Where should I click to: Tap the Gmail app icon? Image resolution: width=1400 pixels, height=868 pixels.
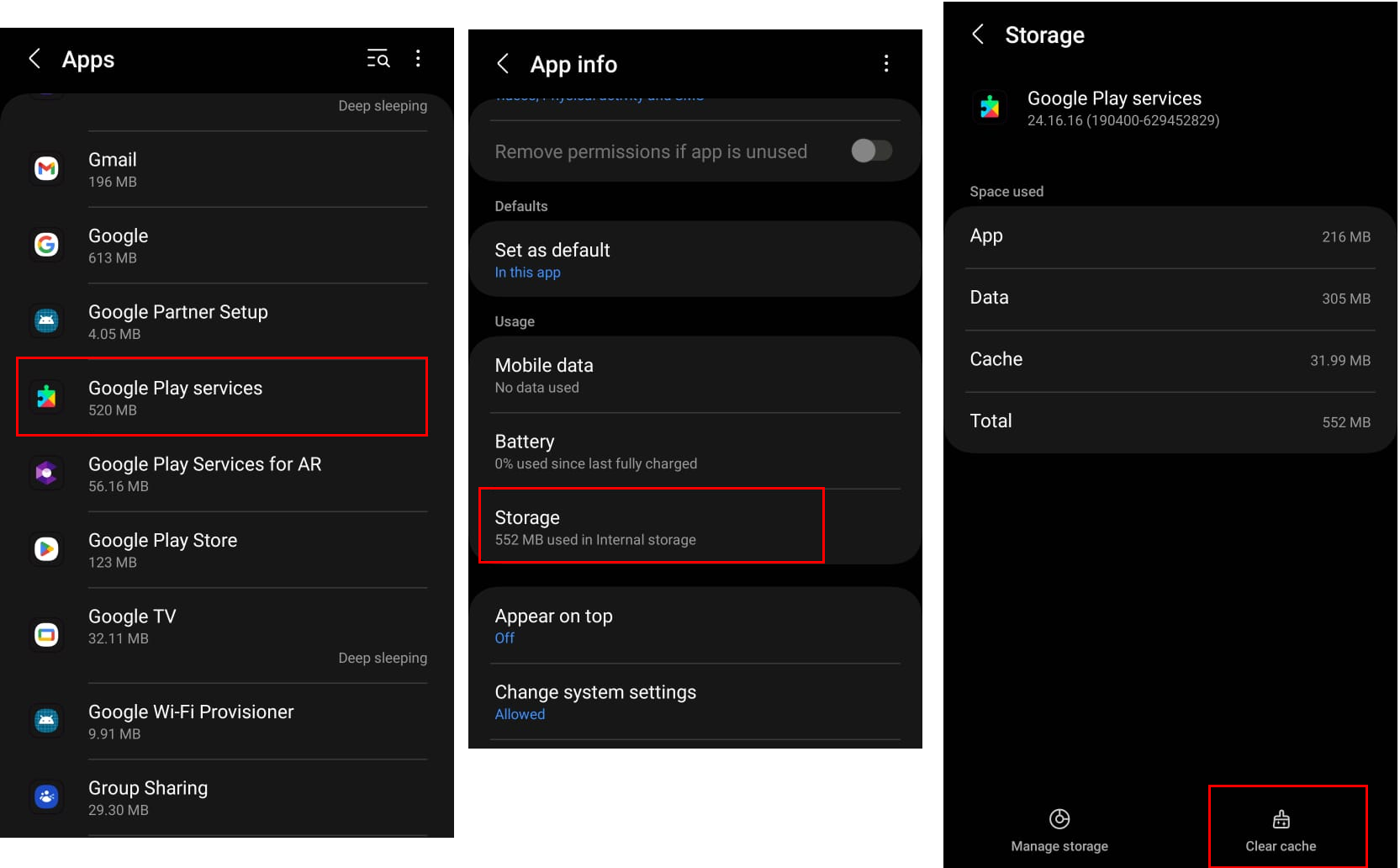tap(46, 169)
